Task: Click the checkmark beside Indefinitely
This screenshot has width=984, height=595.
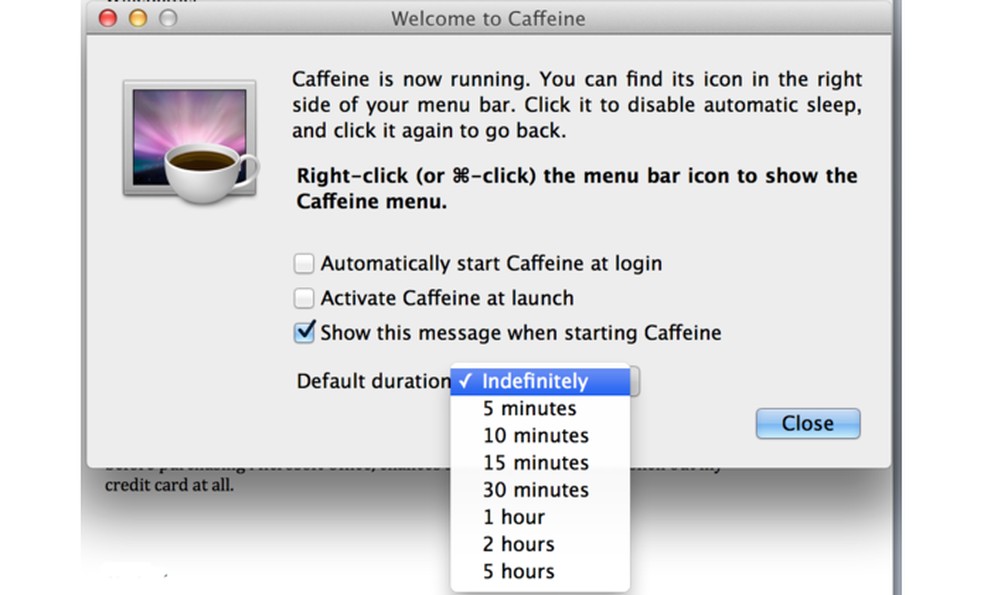Action: [466, 381]
